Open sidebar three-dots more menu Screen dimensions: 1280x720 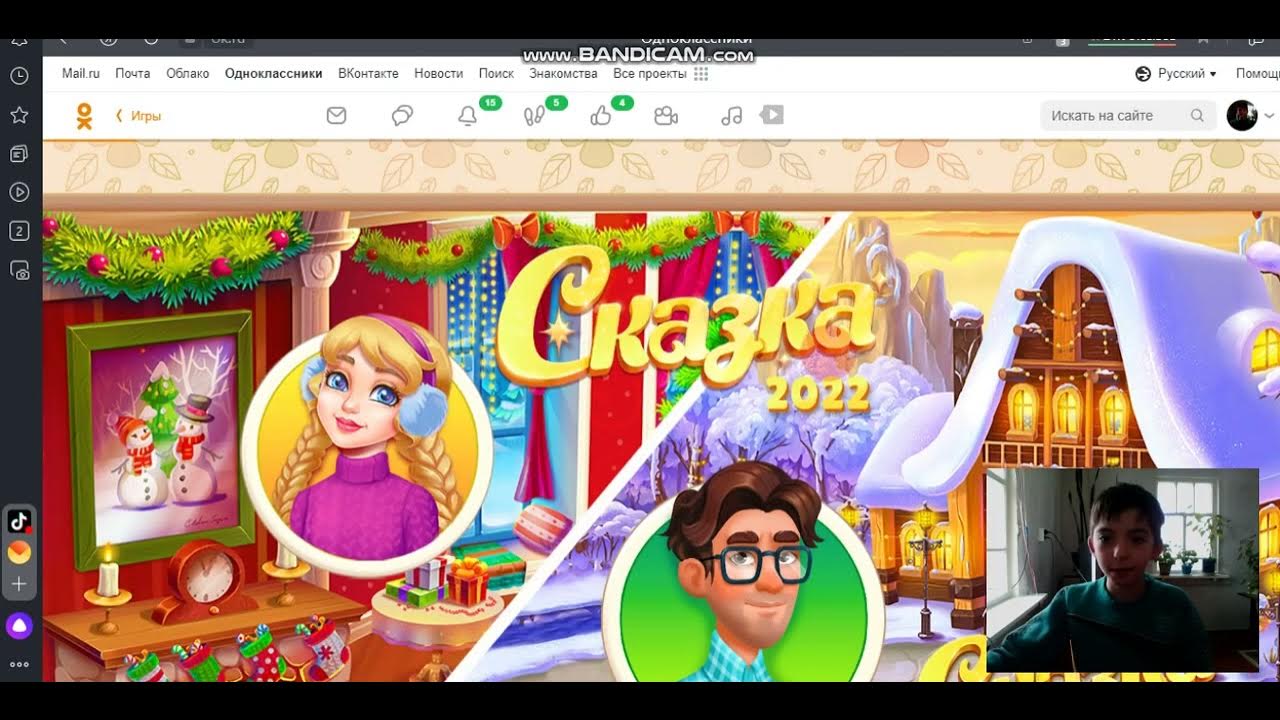click(x=19, y=664)
